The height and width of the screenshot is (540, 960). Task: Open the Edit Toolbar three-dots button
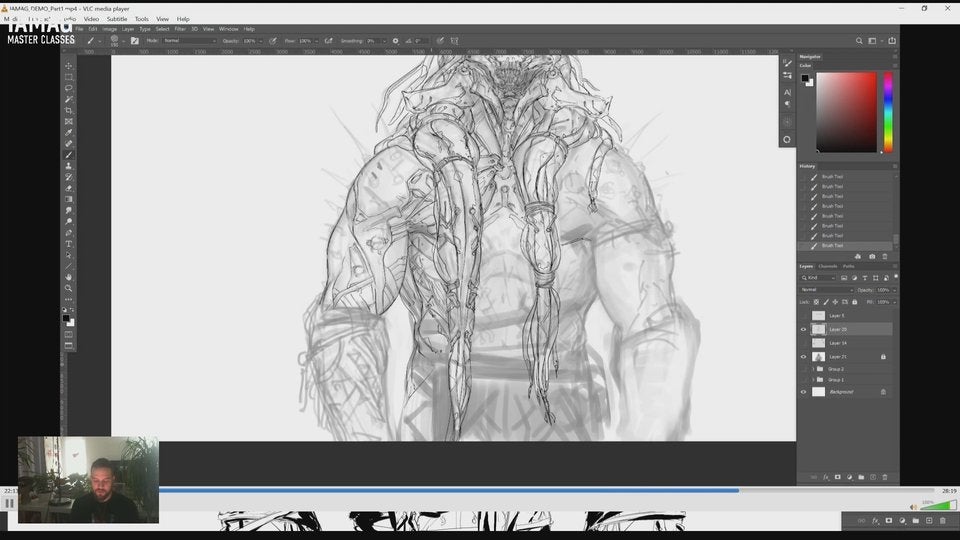pyautogui.click(x=69, y=299)
